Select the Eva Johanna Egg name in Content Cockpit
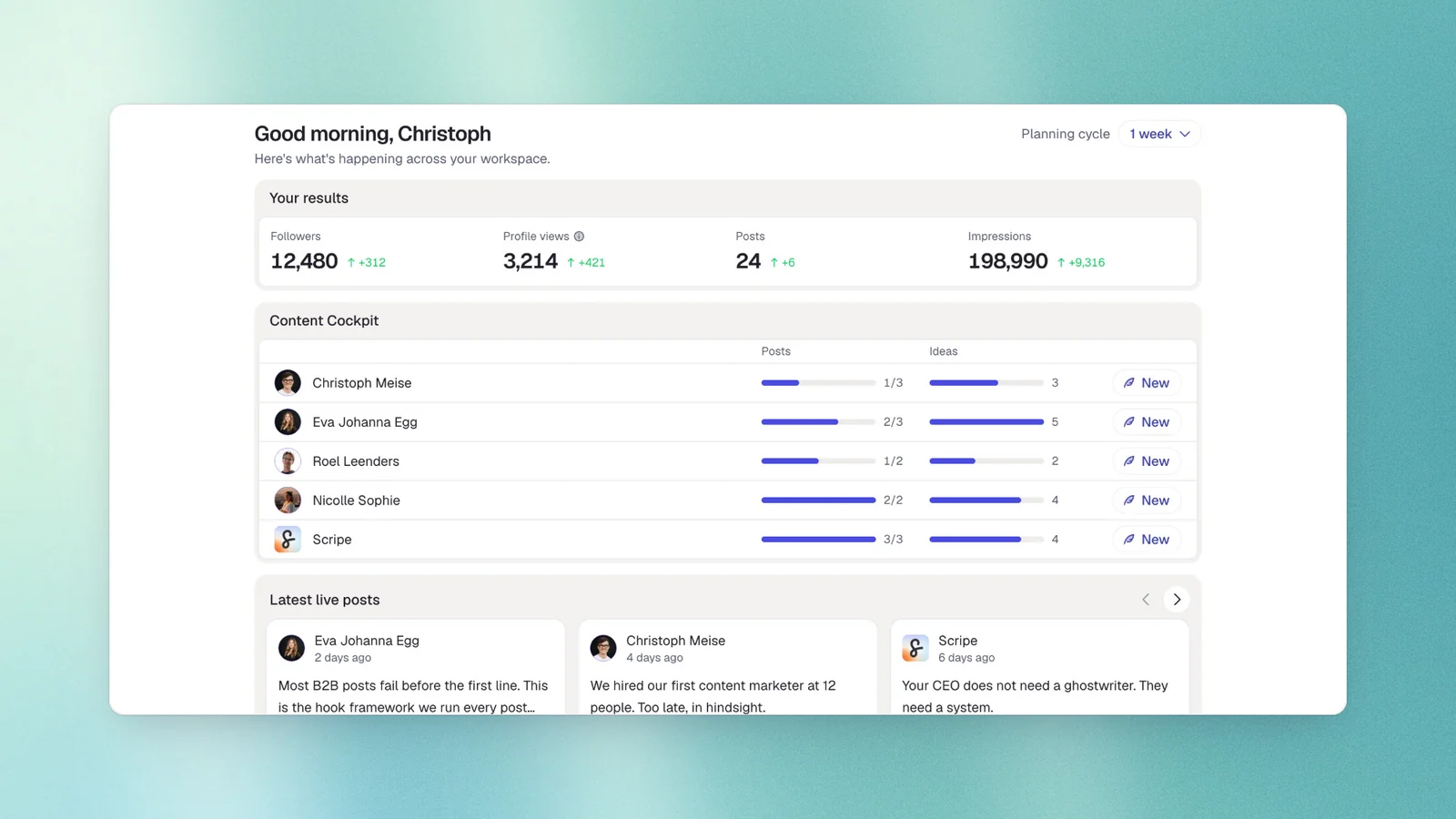 coord(365,422)
